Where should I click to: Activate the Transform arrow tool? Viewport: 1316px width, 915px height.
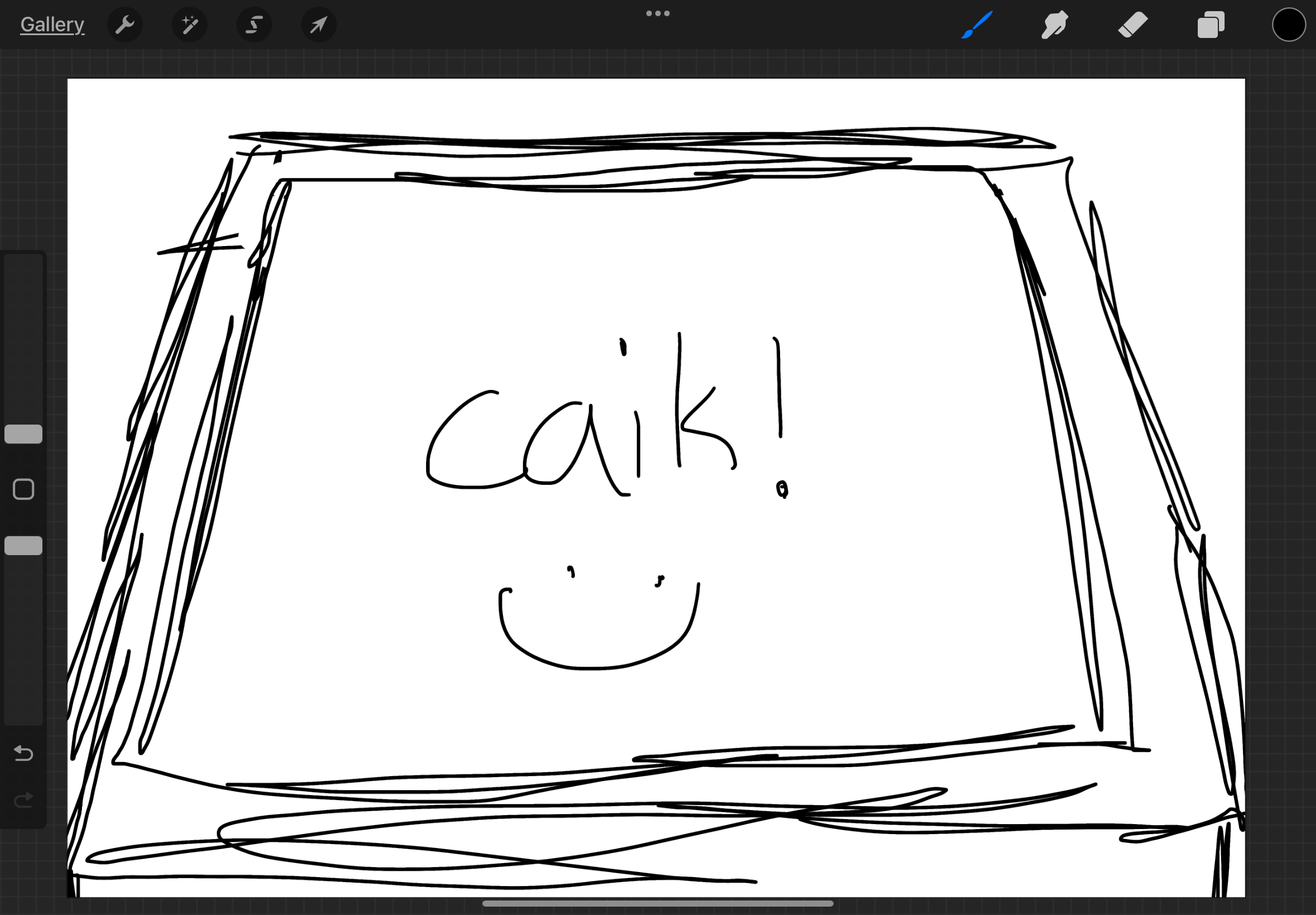click(x=318, y=25)
